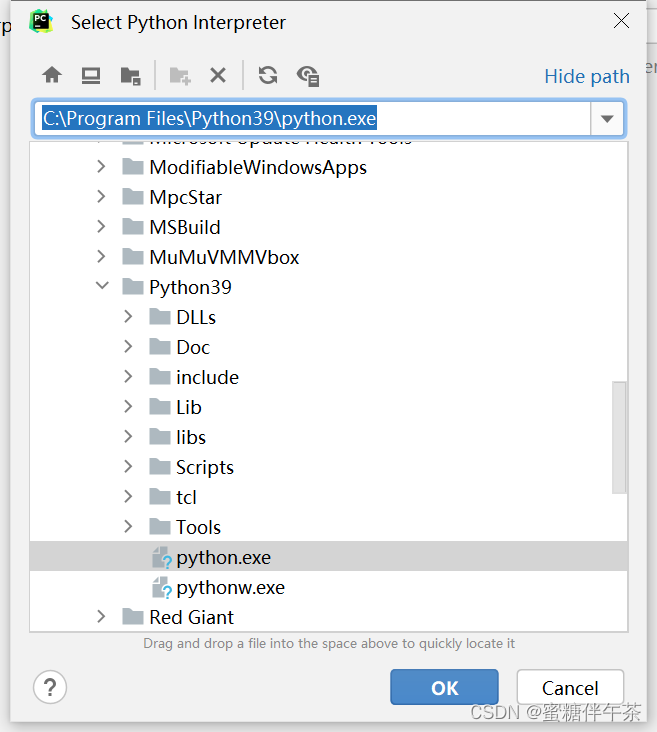Create a new folder icon
Image resolution: width=657 pixels, height=732 pixels.
(180, 76)
